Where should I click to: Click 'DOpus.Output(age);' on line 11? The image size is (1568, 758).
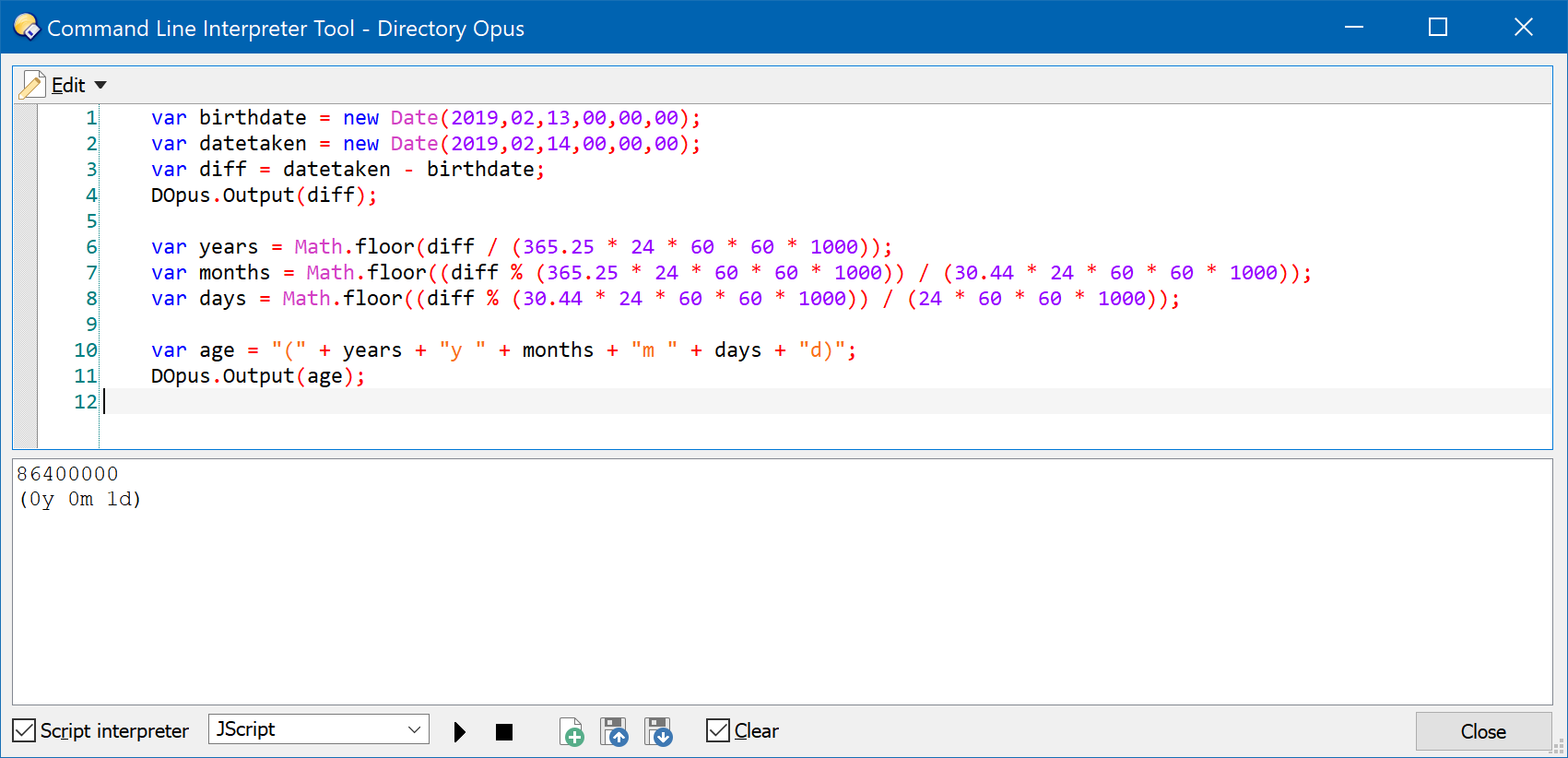(258, 376)
